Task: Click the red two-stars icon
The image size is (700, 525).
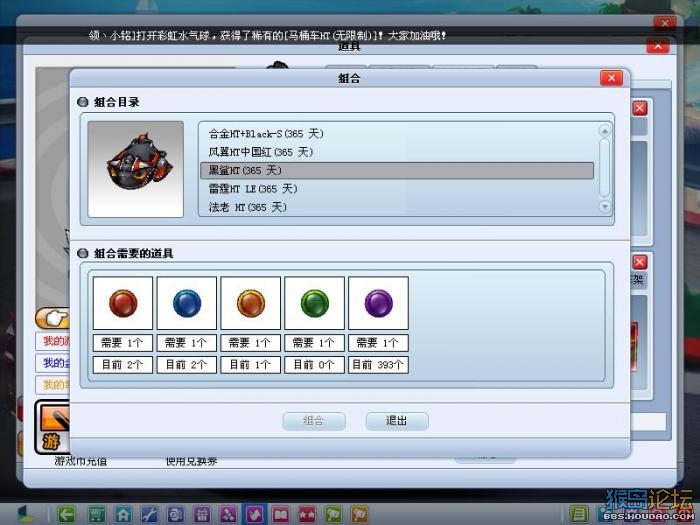Action: [x=307, y=514]
